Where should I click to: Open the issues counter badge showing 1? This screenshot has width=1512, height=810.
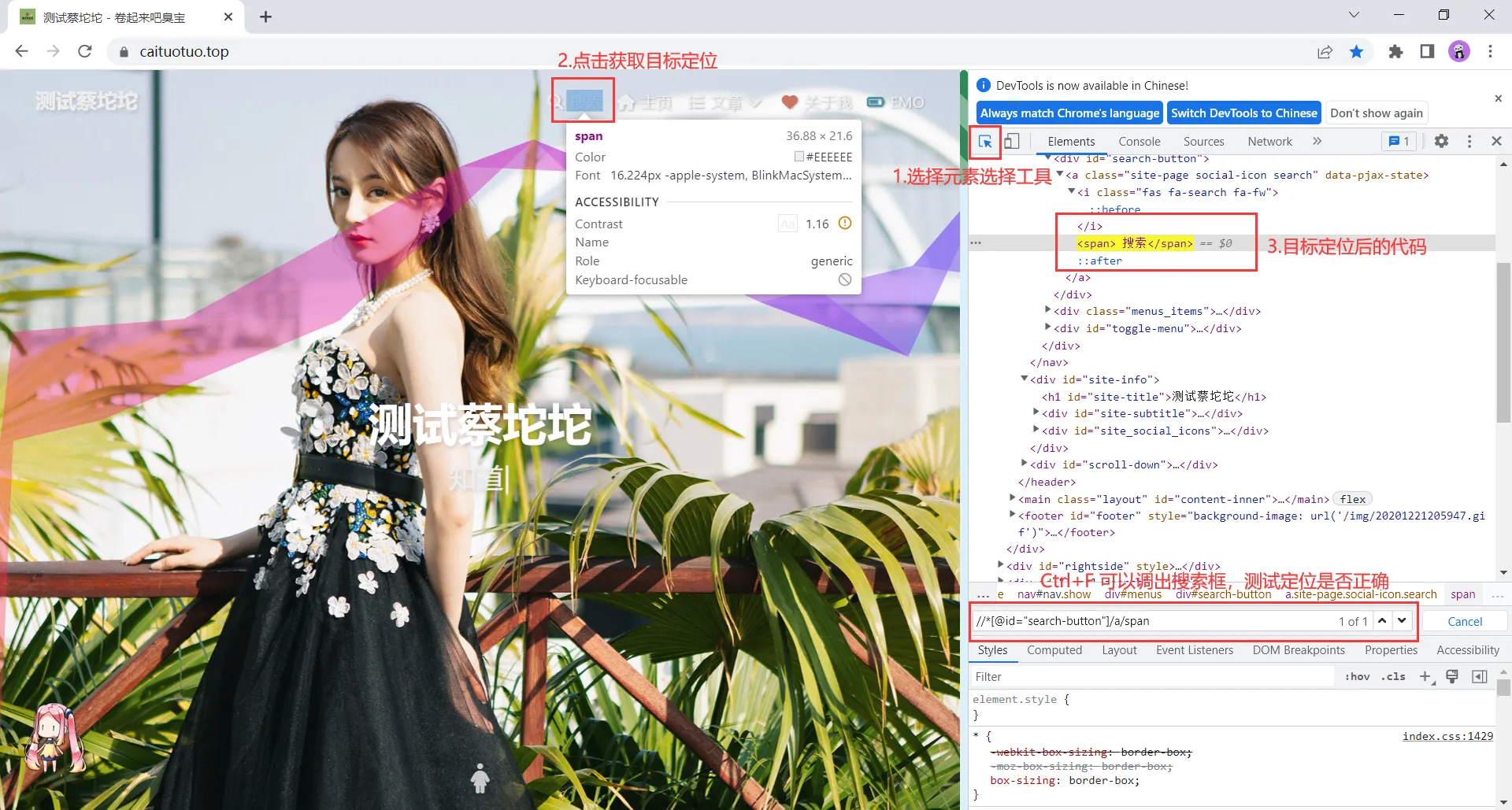[x=1399, y=141]
